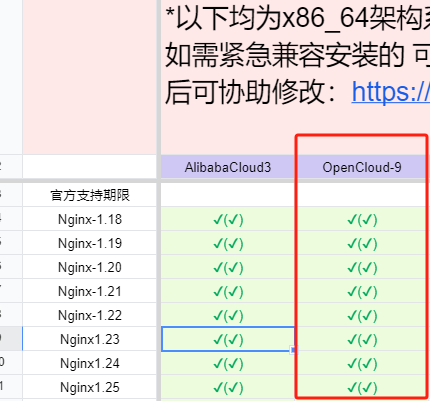The image size is (430, 401).
Task: Select the row header of the Nginx1.23 row
Action: 11,339
